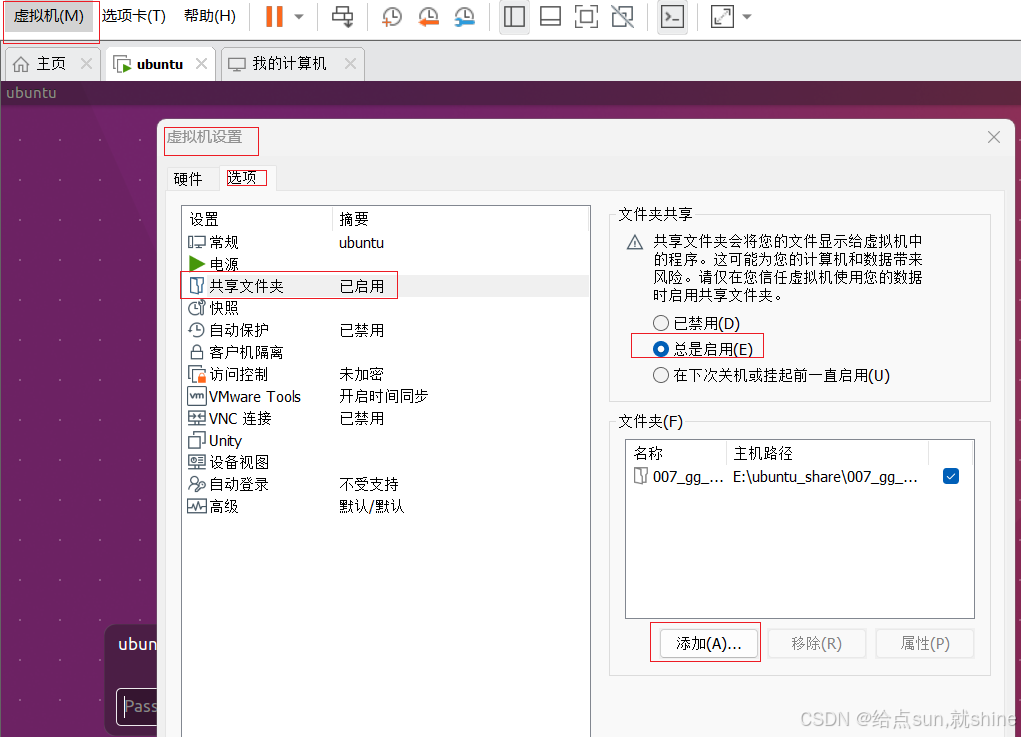This screenshot has width=1021, height=737.
Task: Select 在下次关机或挂起前一直启用(U) radio button
Action: click(661, 375)
